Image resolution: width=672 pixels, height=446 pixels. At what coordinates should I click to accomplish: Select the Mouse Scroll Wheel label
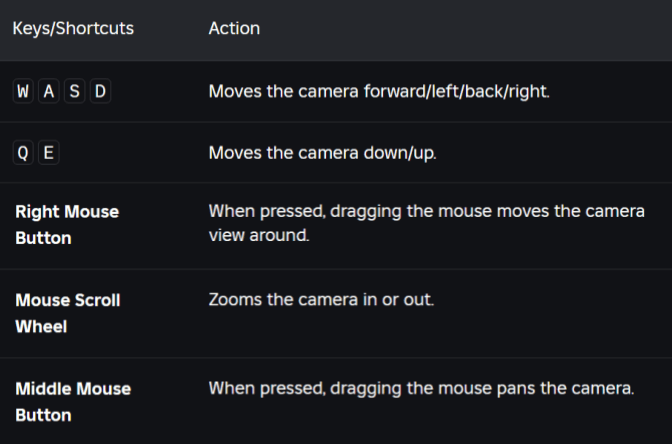click(x=67, y=313)
